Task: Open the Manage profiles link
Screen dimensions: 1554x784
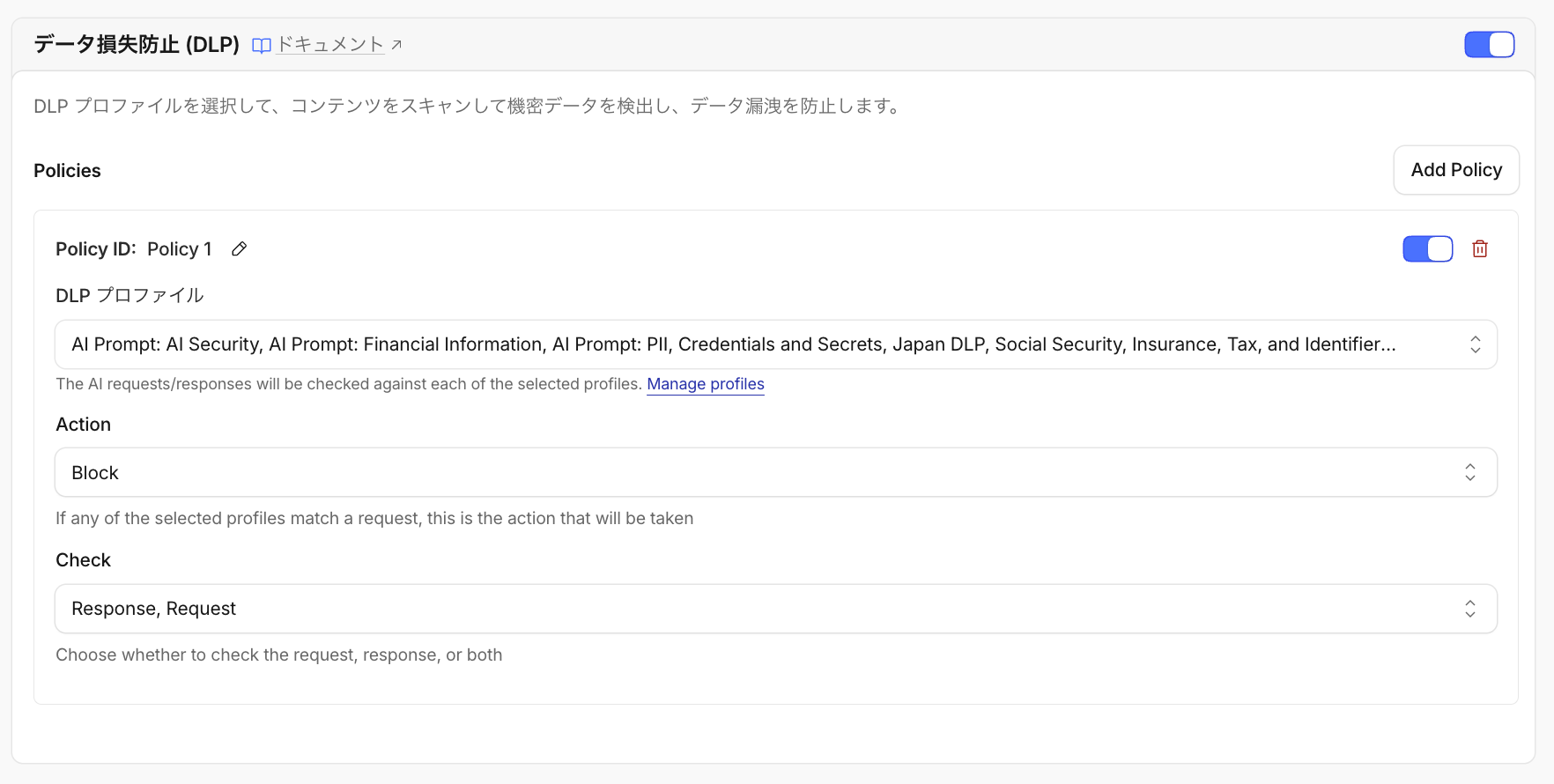Action: tap(706, 384)
